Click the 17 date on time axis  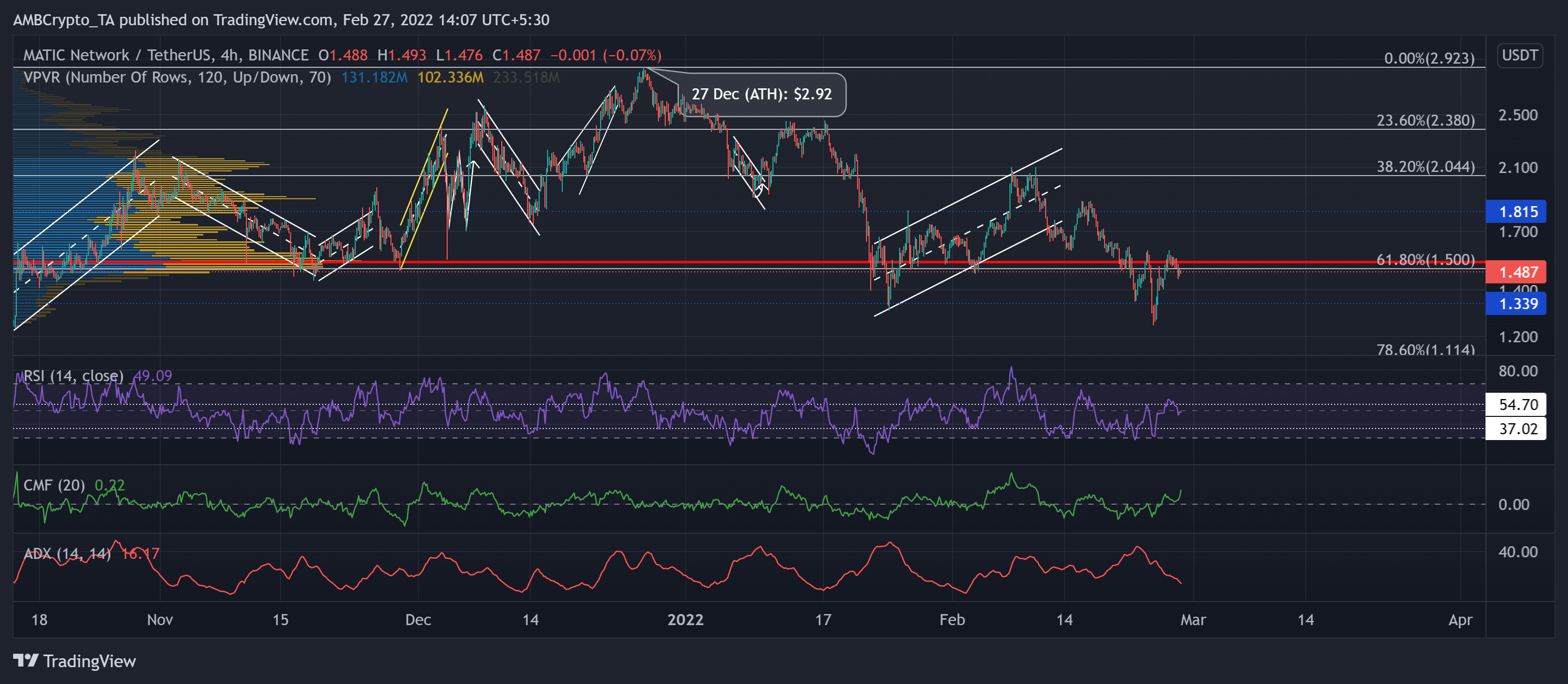pyautogui.click(x=823, y=620)
